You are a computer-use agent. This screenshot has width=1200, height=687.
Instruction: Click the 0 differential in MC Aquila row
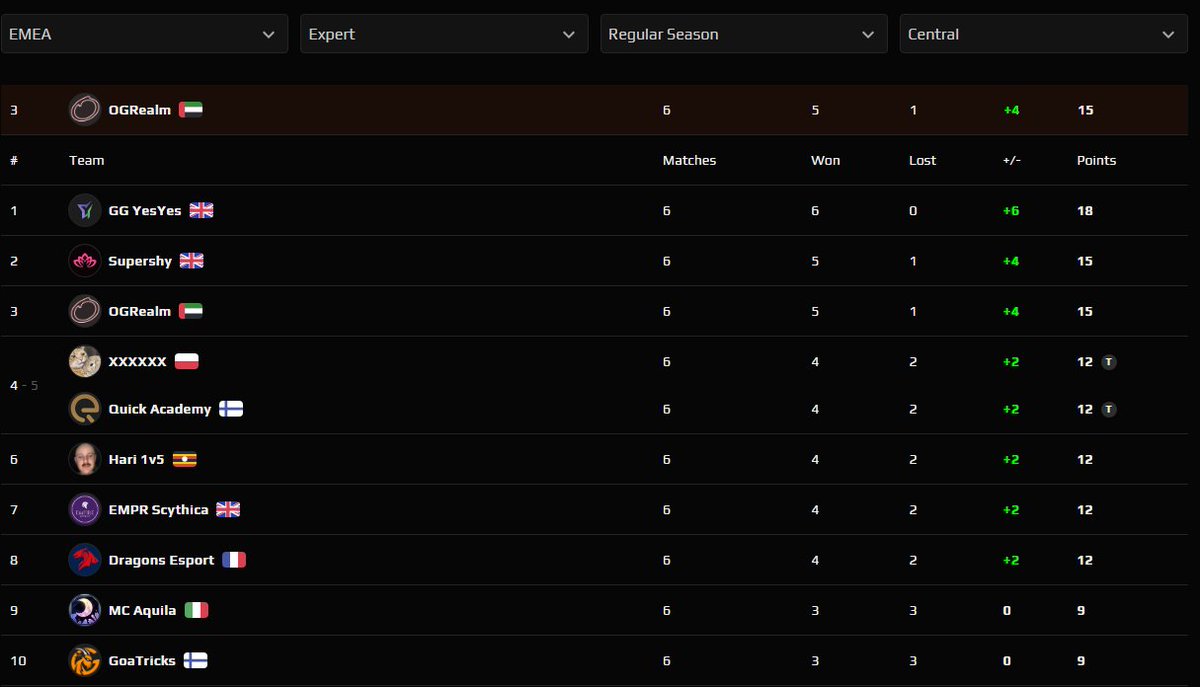(x=1007, y=610)
